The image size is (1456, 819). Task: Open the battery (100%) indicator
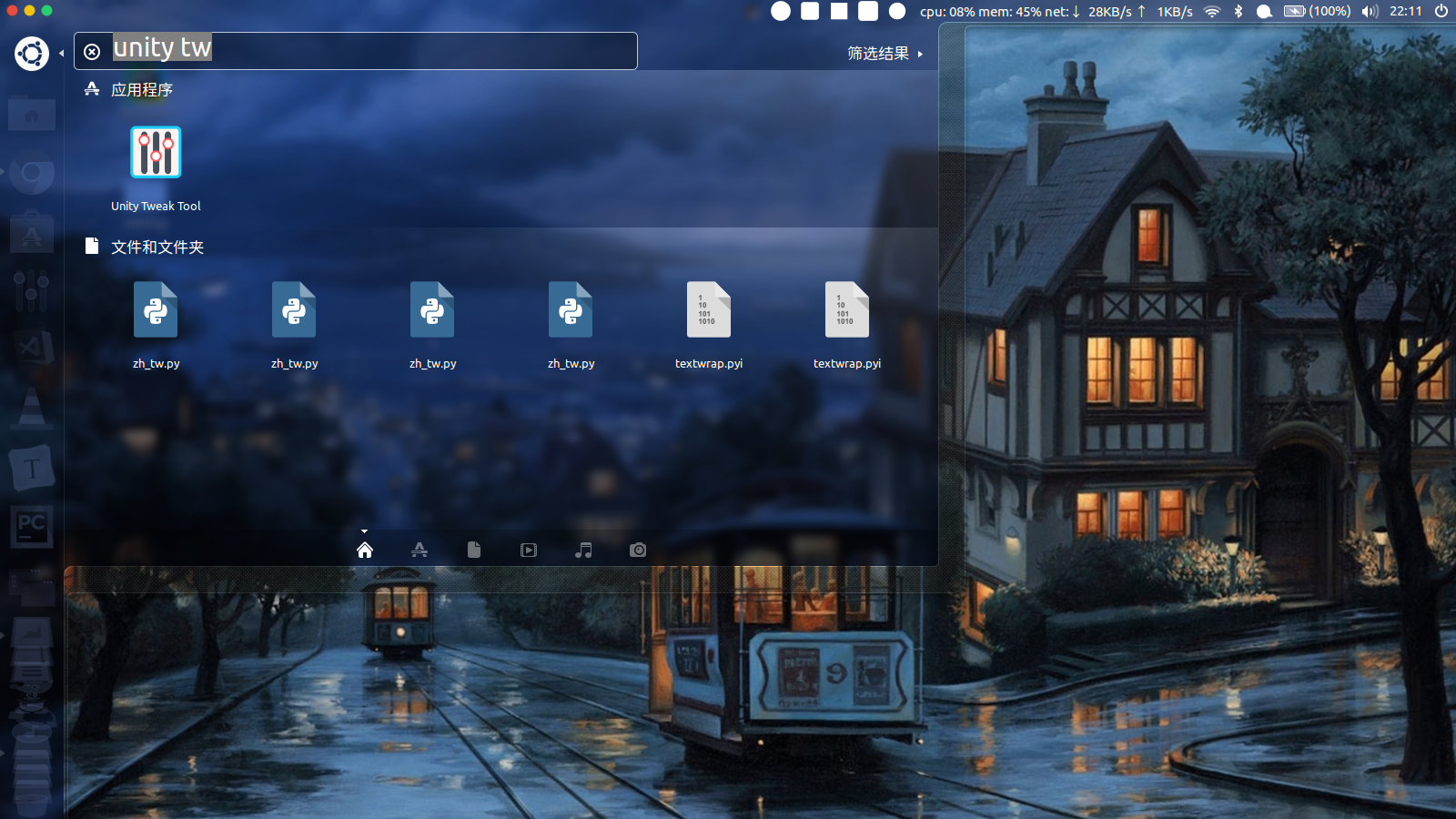[x=1317, y=11]
